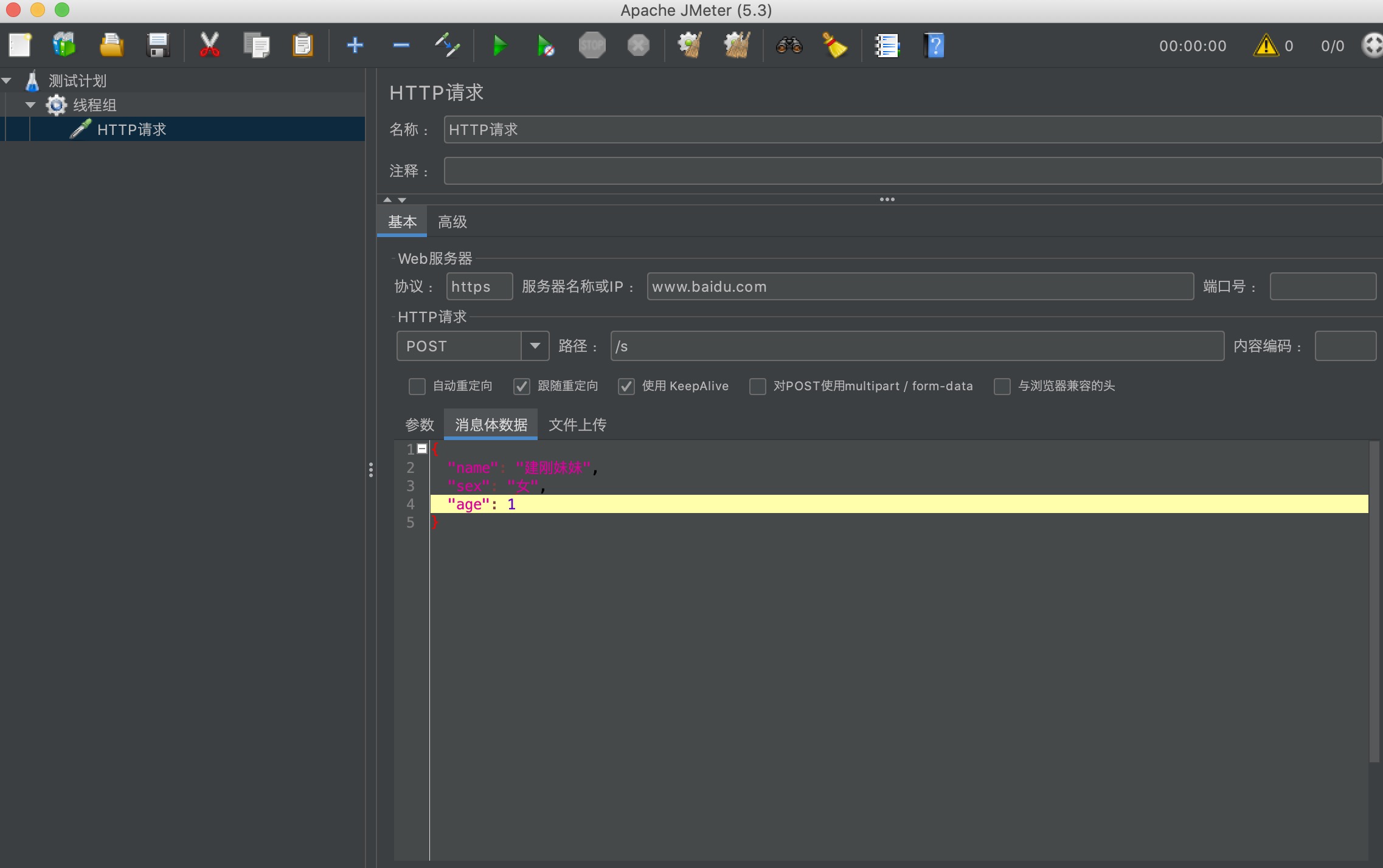Select the 消息体数据 tab
Image resolution: width=1383 pixels, height=868 pixels.
click(x=491, y=424)
